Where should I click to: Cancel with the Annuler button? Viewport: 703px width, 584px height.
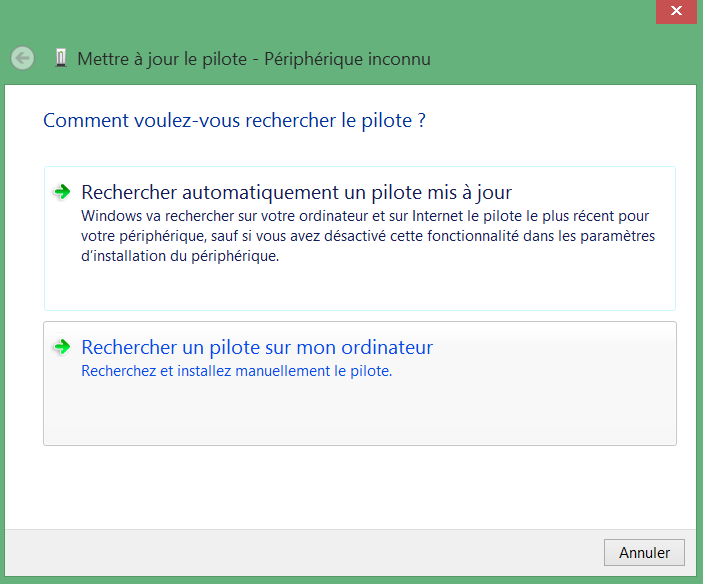[x=644, y=553]
